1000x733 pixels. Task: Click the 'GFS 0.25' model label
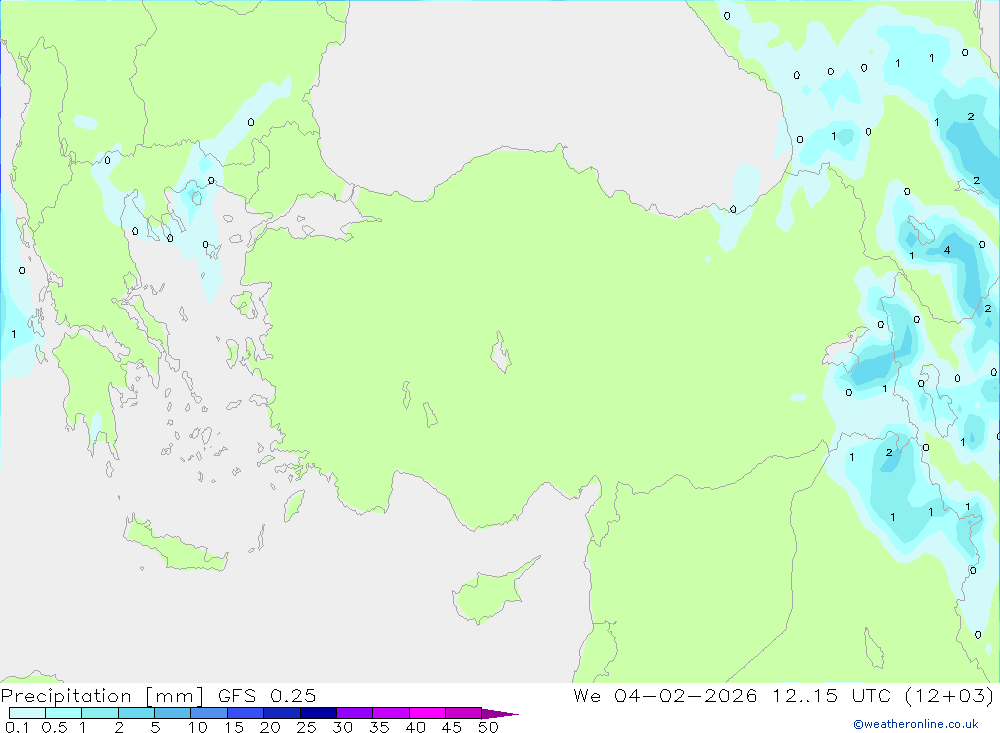pyautogui.click(x=267, y=695)
